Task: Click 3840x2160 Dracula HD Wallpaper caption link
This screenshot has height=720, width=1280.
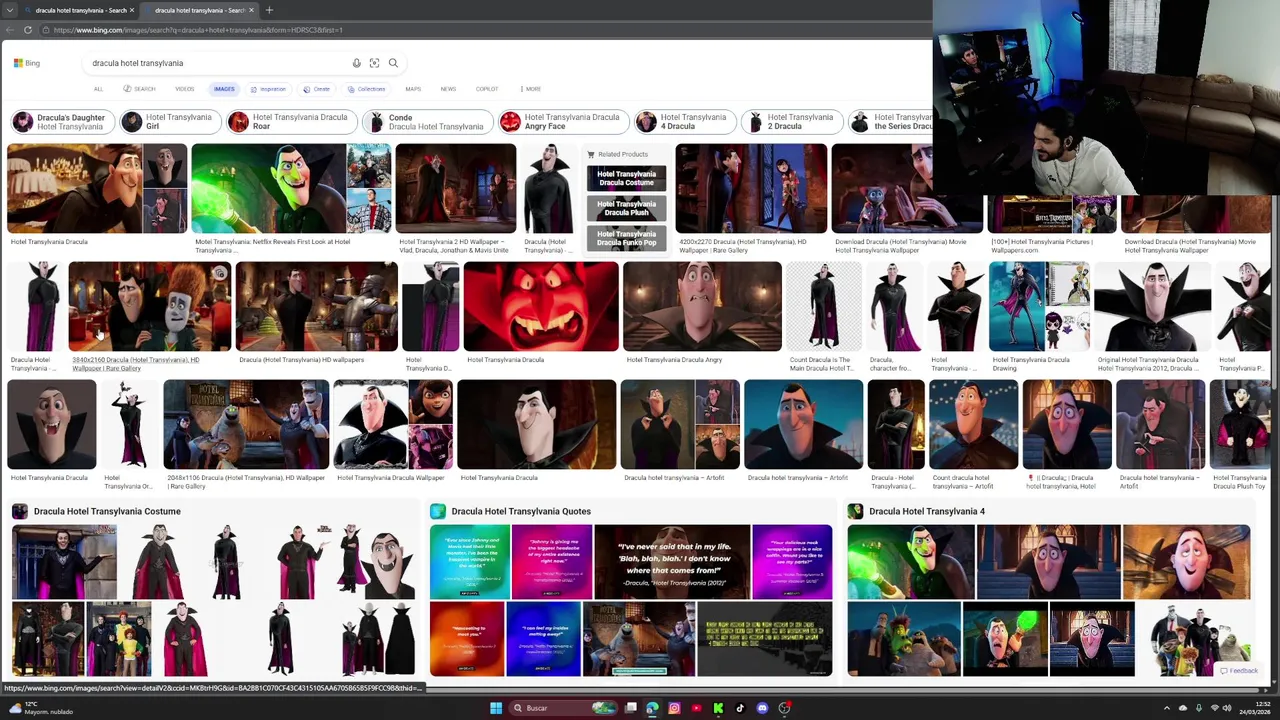Action: pyautogui.click(x=135, y=364)
